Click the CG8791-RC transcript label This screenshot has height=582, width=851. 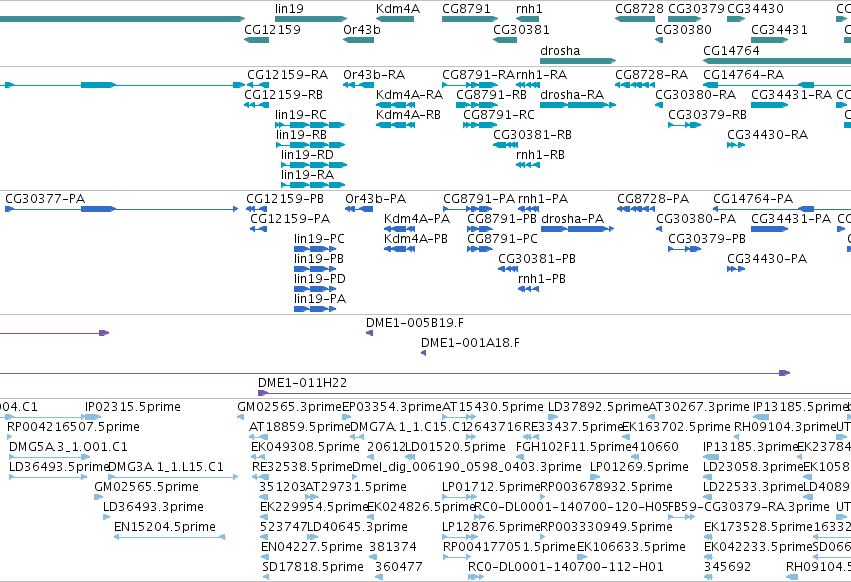point(499,115)
